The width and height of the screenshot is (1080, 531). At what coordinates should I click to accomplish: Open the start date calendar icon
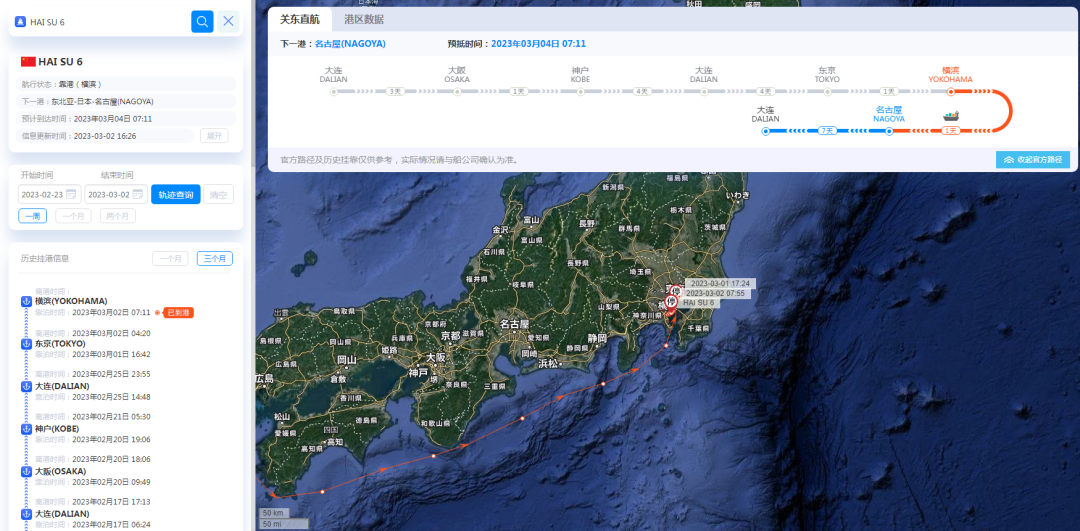click(71, 194)
